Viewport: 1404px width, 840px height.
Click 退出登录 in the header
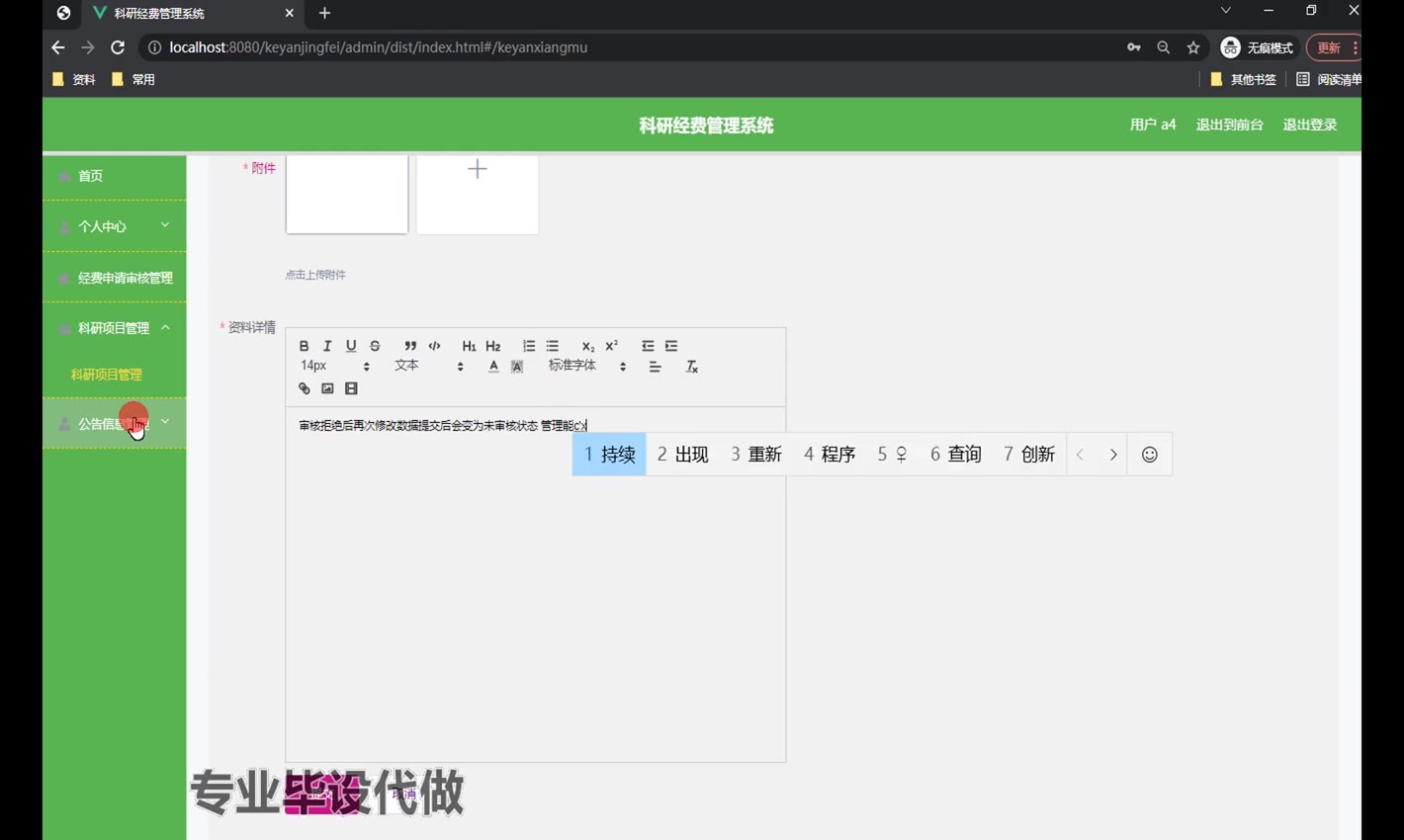(1309, 125)
